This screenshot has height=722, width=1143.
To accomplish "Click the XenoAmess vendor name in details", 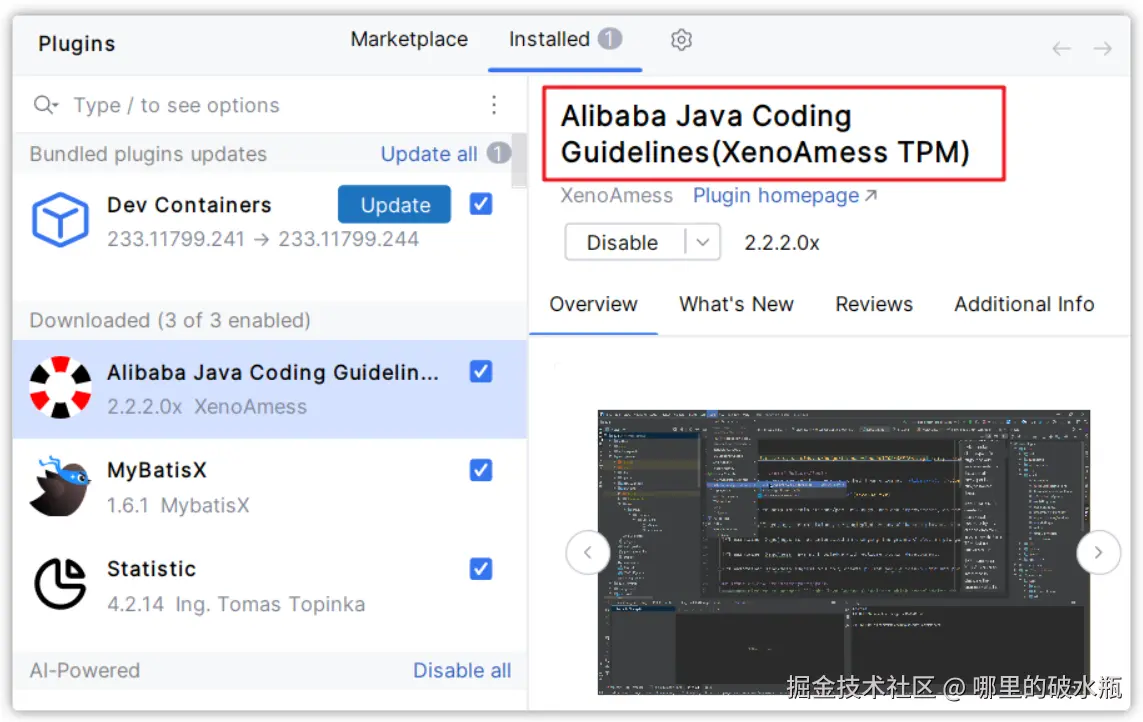I will (616, 195).
